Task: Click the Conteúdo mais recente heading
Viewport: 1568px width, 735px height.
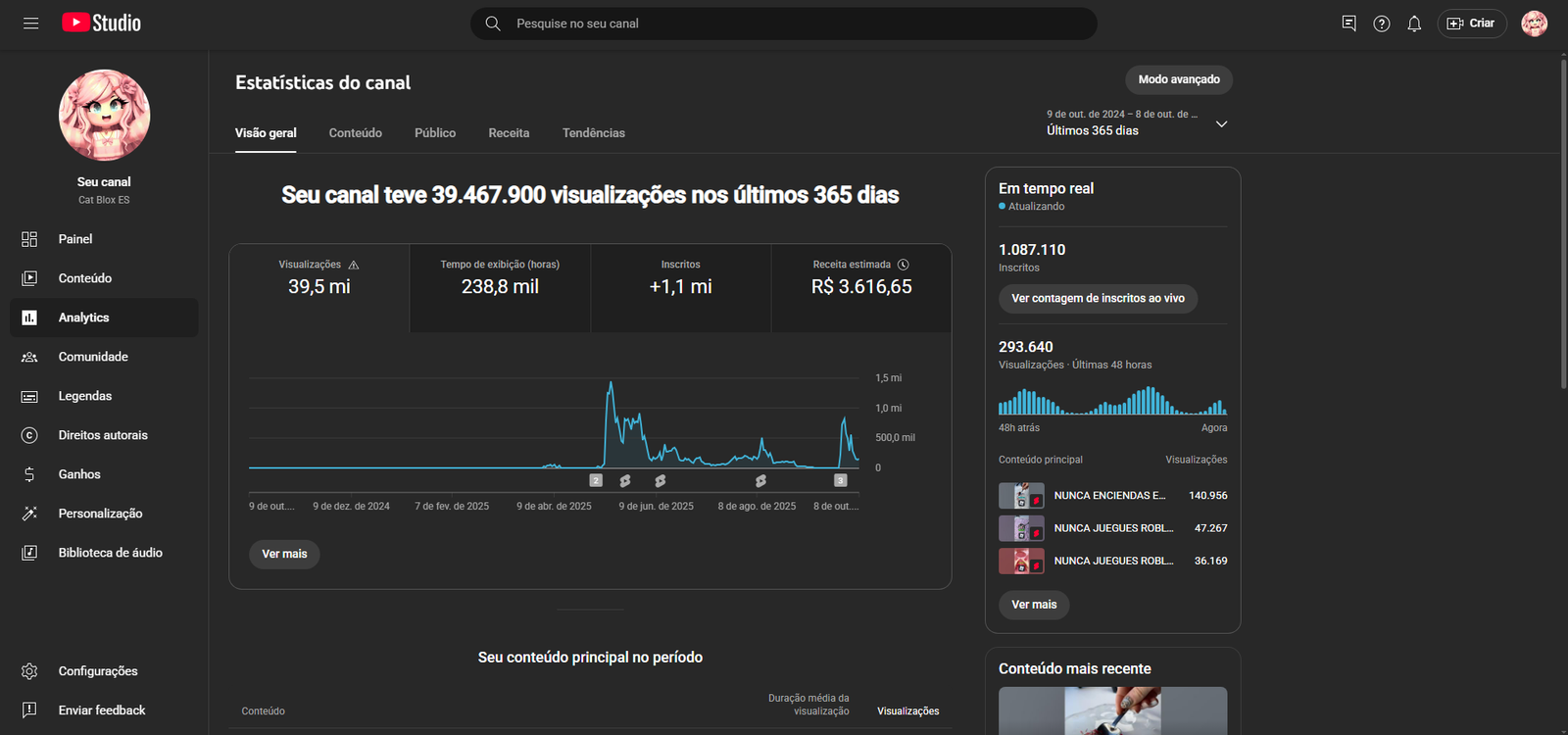Action: (1075, 669)
